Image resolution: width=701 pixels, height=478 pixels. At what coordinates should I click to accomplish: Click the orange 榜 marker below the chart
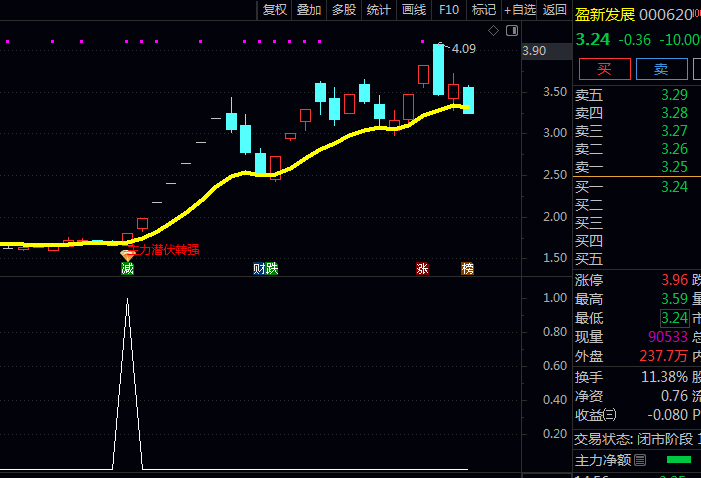point(467,268)
